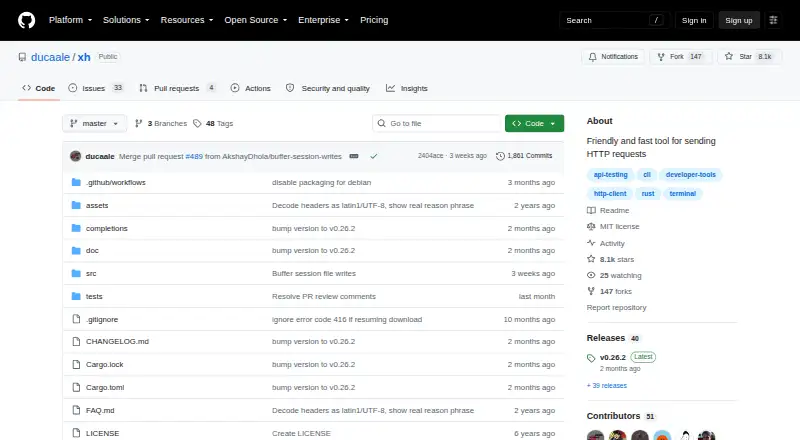Open the Readme link in About

[x=608, y=210]
